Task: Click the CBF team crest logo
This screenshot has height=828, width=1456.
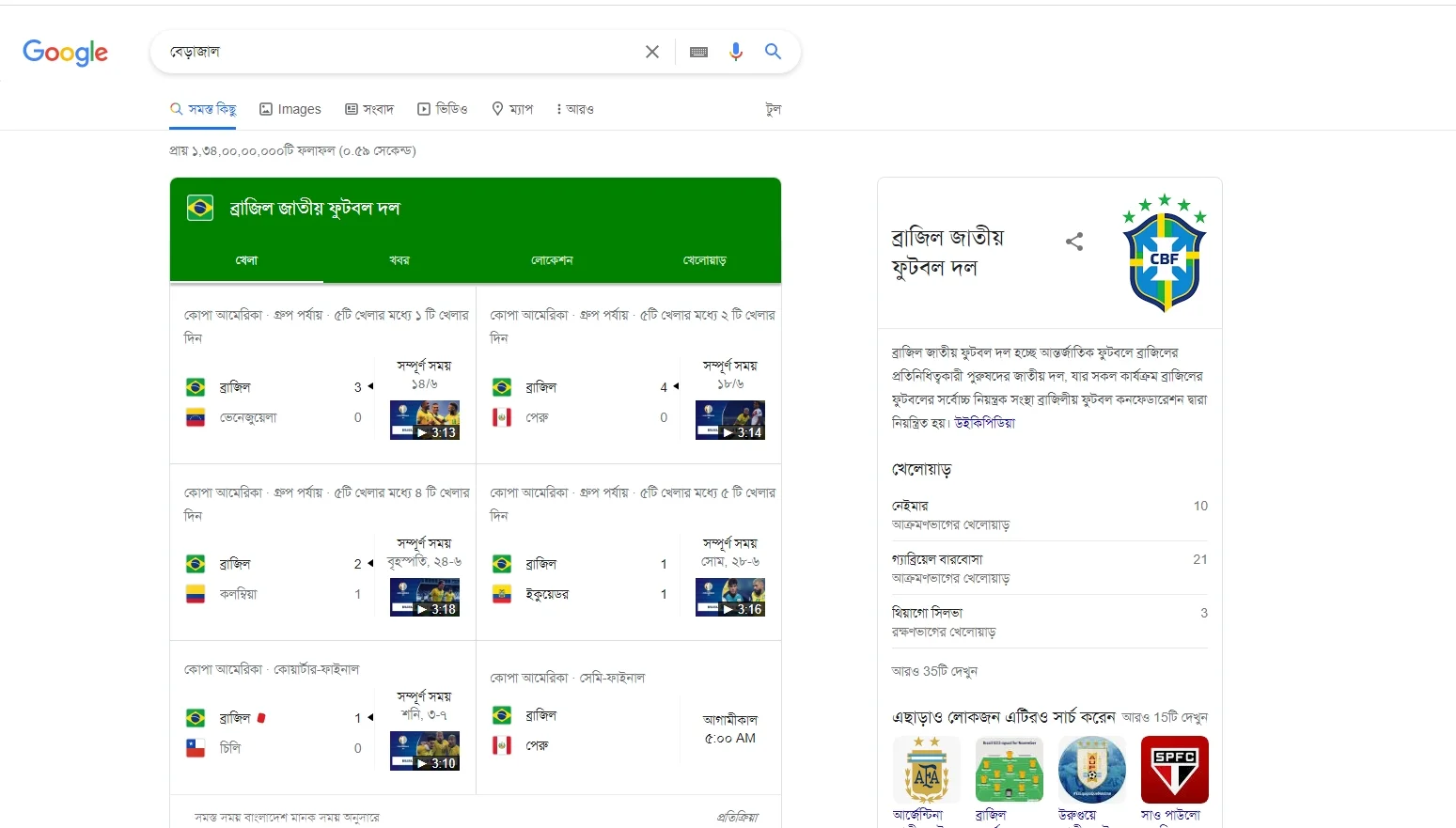Action: 1165,253
